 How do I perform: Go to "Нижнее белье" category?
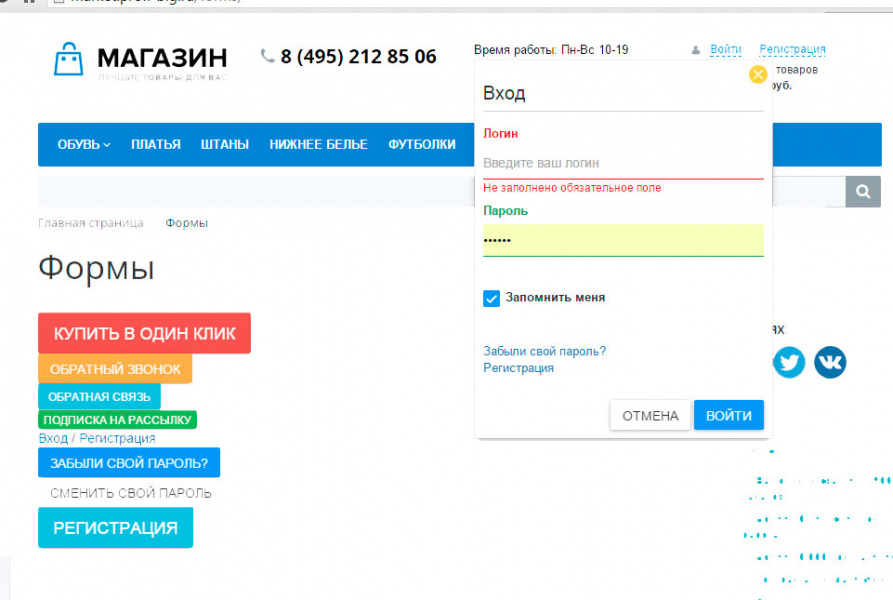coord(318,144)
